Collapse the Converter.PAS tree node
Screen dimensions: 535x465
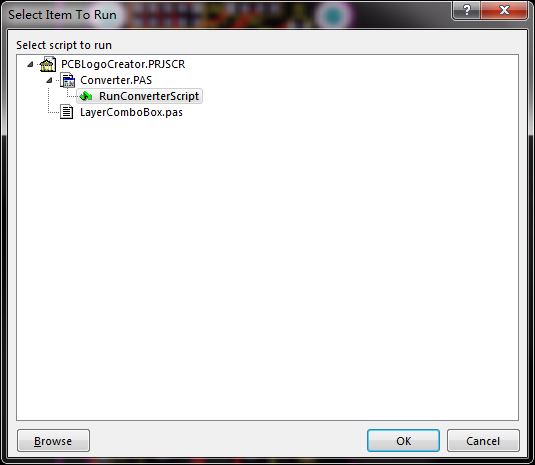49,80
